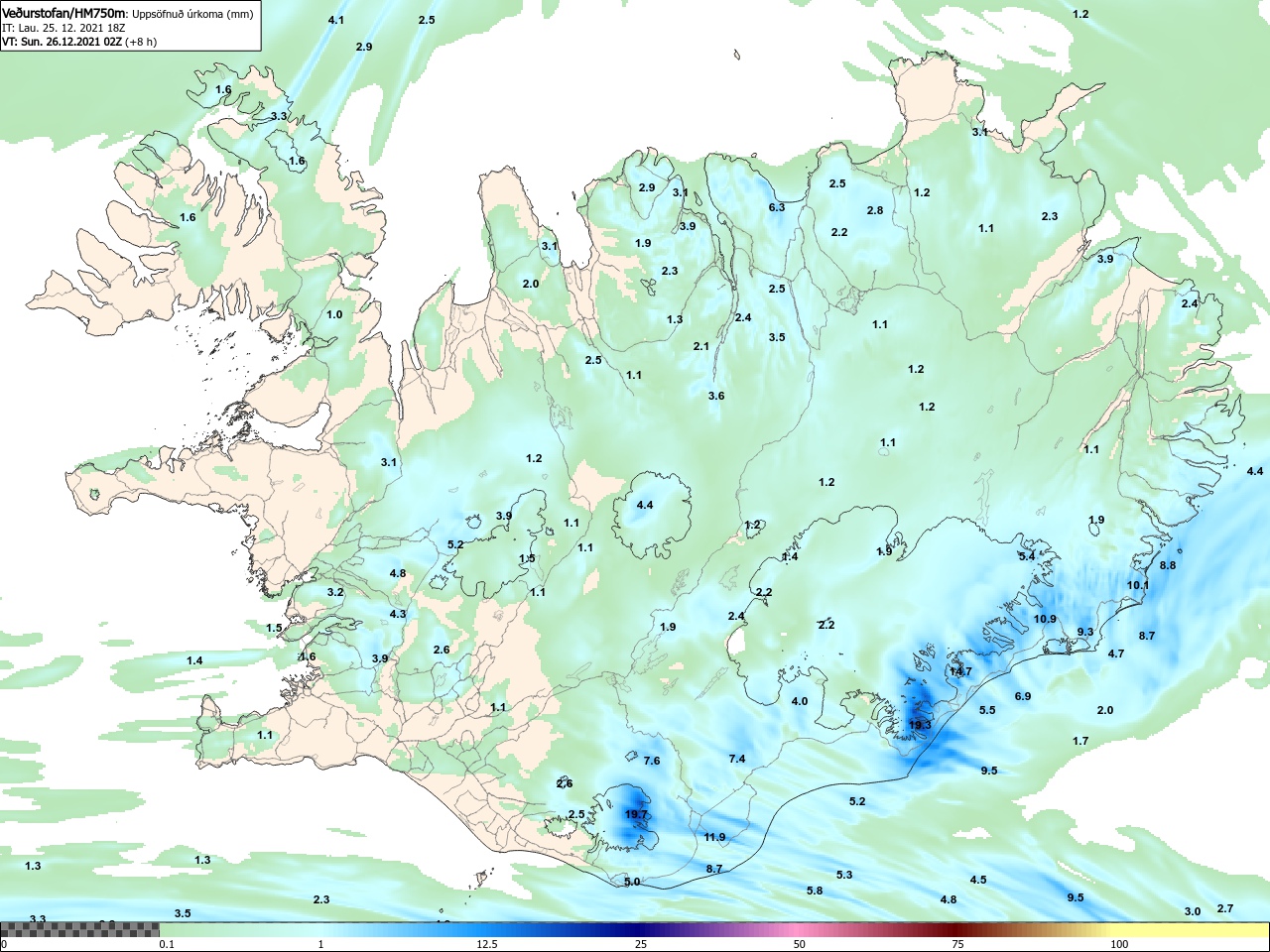Click the 9.3 precipitation label
This screenshot has height=952, width=1270.
pos(1085,633)
